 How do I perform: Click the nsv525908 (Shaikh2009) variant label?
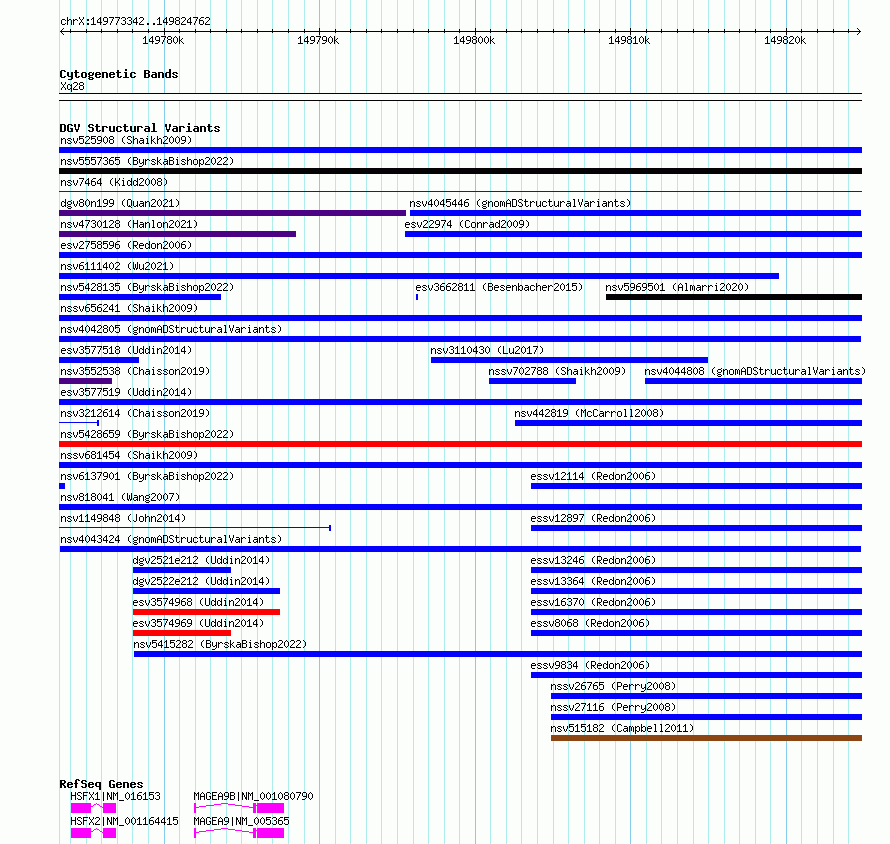pyautogui.click(x=126, y=140)
